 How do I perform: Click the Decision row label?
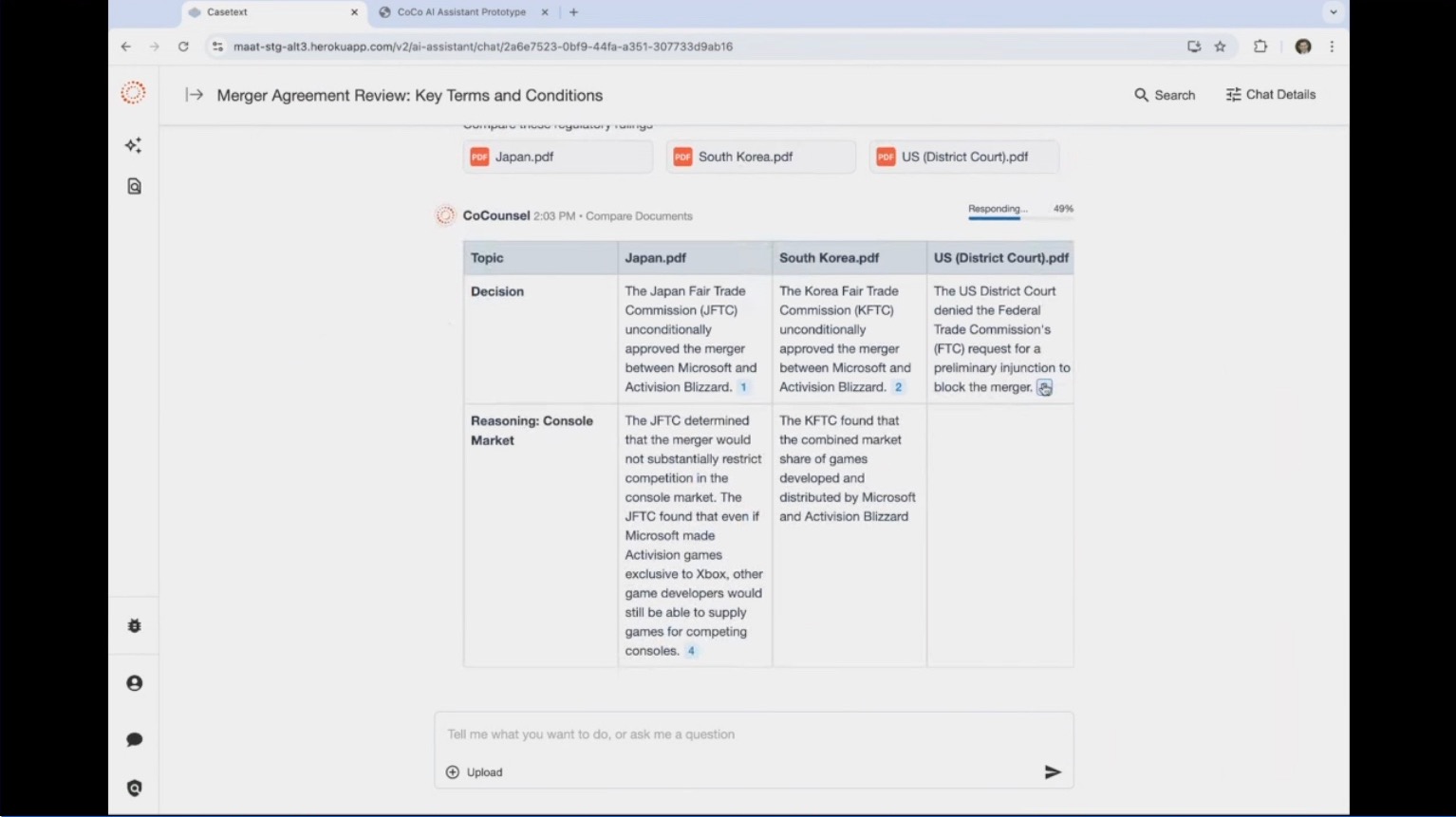(497, 291)
